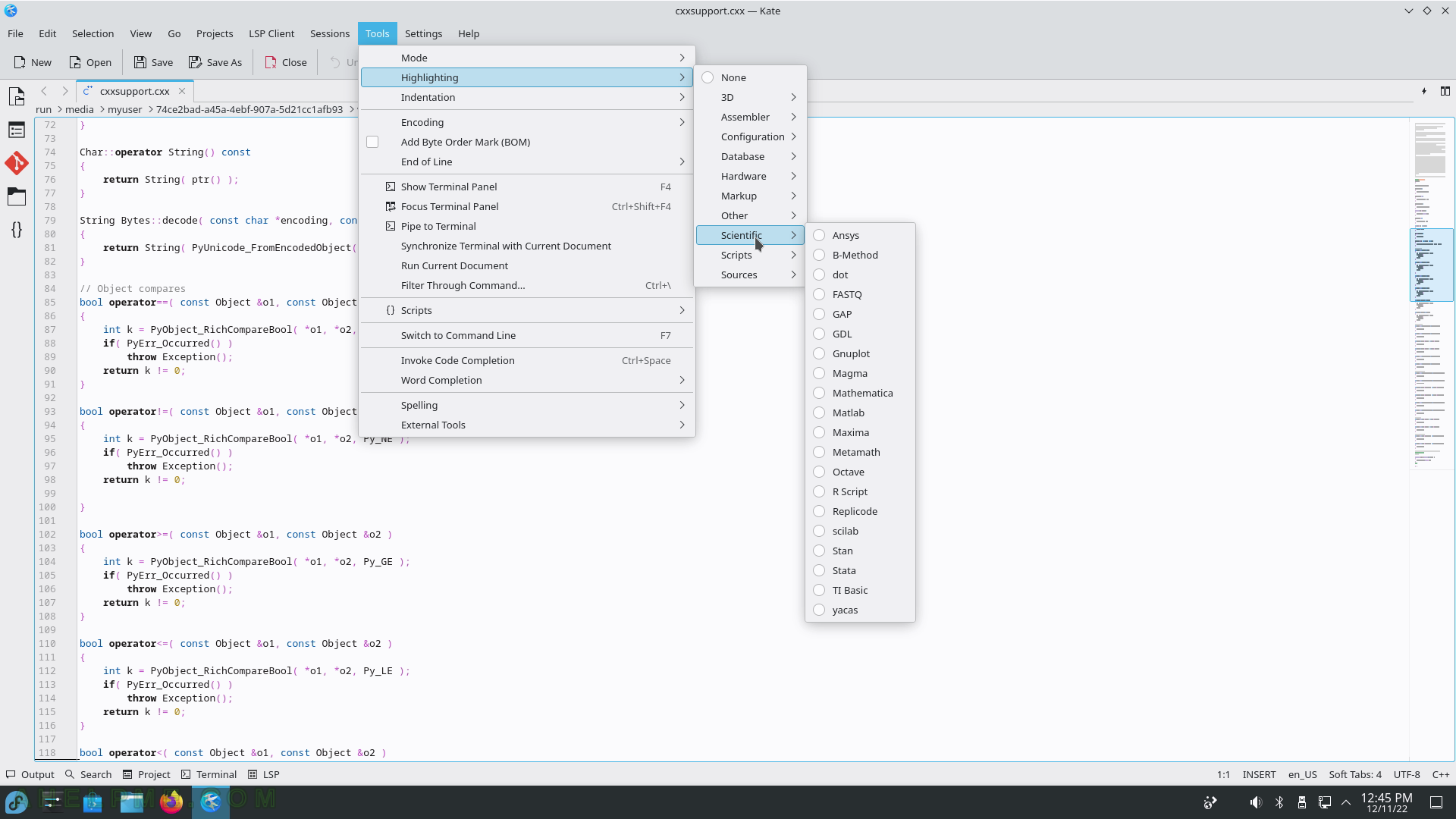Open the Fedora application launcher
Image resolution: width=1456 pixels, height=819 pixels.
[17, 802]
